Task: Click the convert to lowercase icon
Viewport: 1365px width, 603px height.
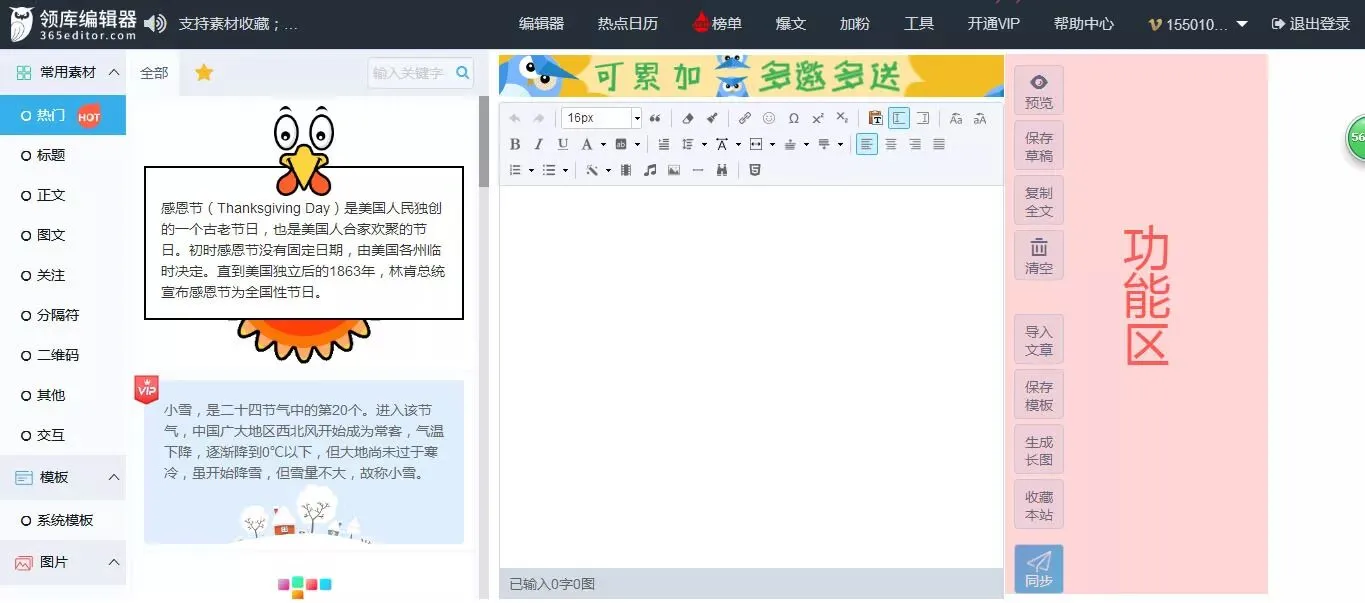Action: tap(980, 118)
